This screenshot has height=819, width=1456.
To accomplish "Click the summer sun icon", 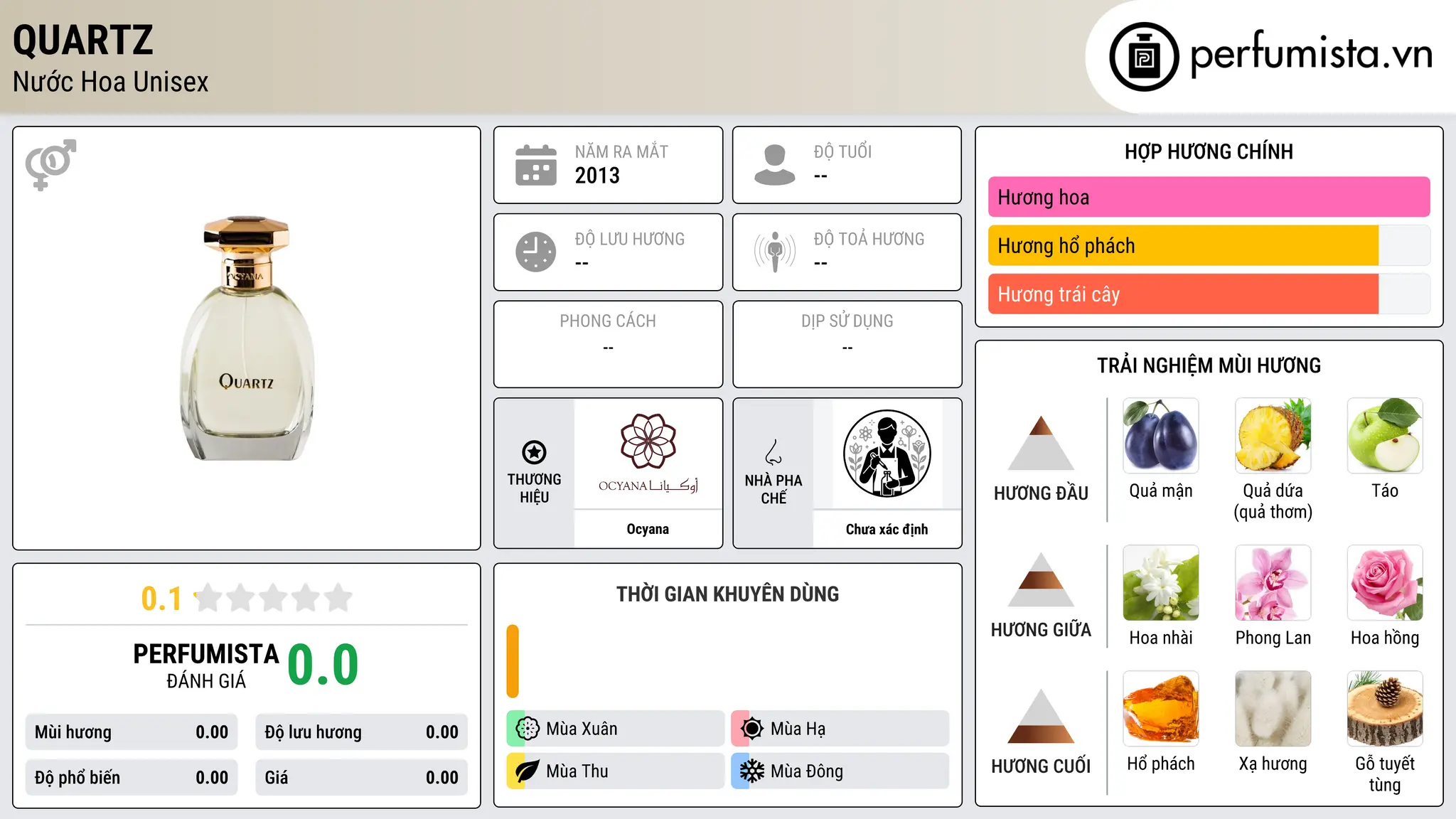I will click(752, 729).
